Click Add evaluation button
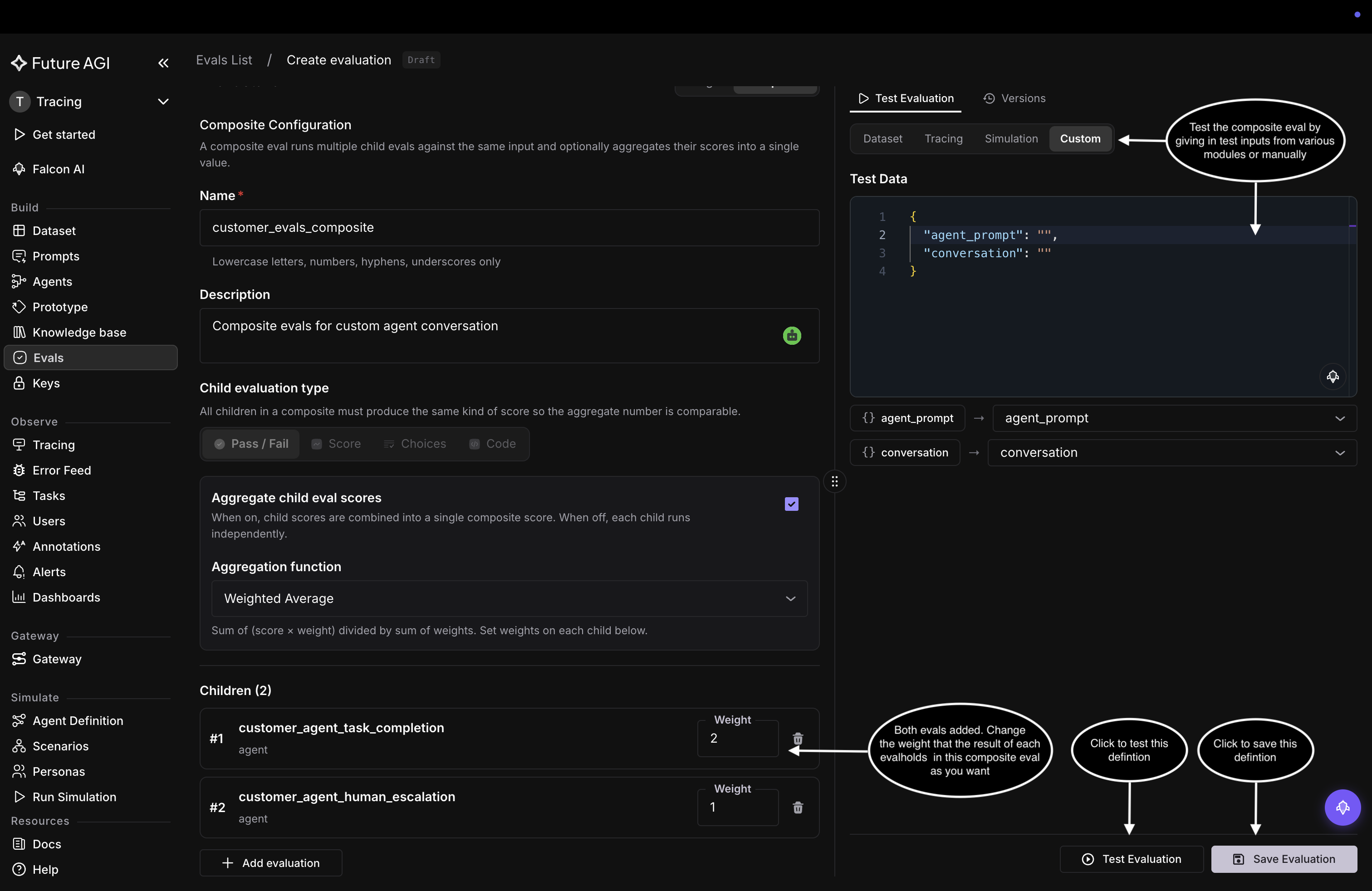Screen dimensions: 1372x891 coord(270,862)
